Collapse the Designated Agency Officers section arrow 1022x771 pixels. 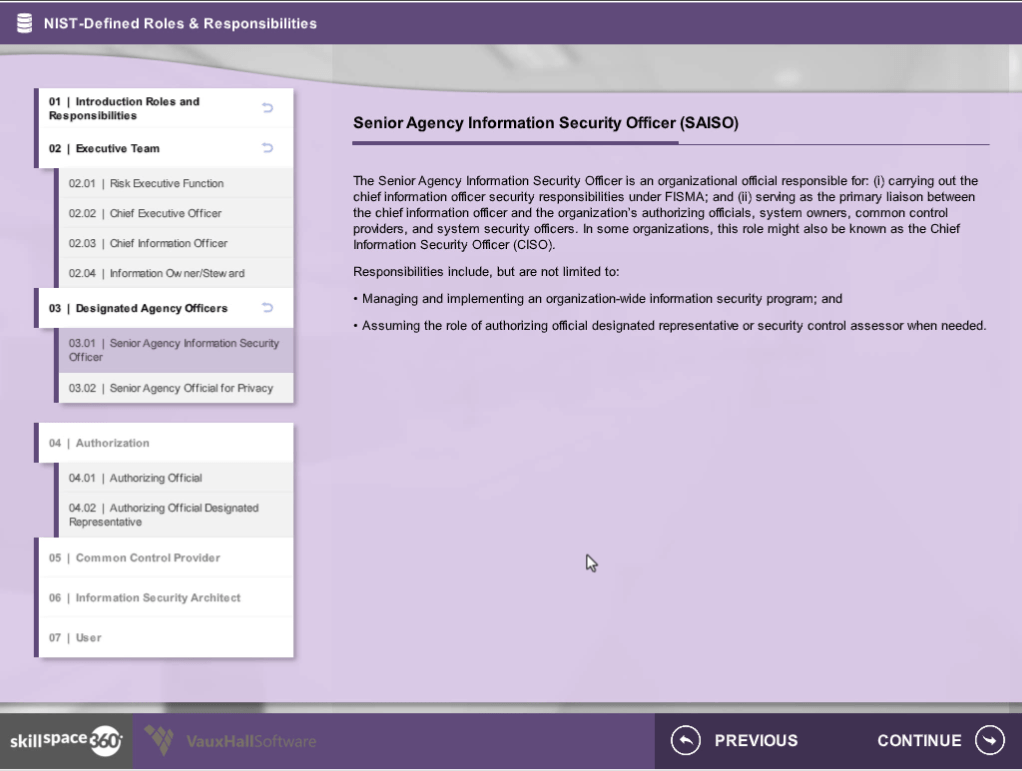[267, 308]
